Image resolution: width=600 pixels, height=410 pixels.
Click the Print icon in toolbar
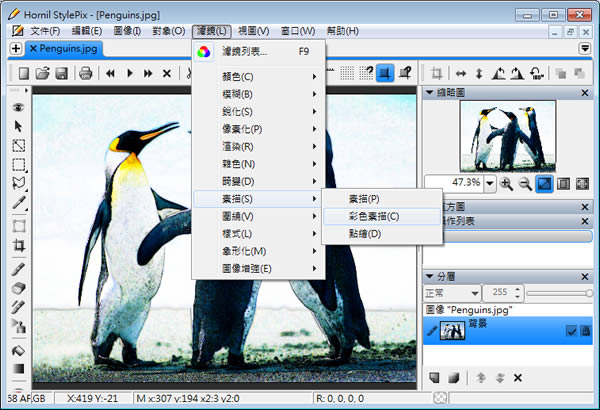tap(86, 73)
